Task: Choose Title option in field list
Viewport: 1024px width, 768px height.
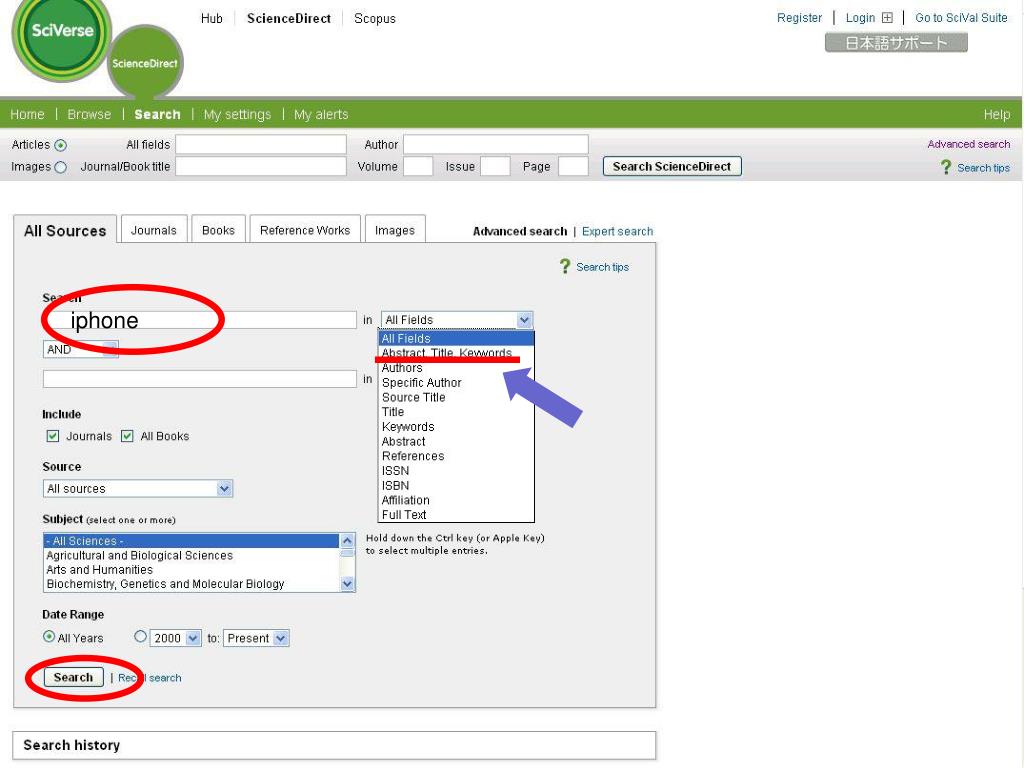Action: point(456,412)
